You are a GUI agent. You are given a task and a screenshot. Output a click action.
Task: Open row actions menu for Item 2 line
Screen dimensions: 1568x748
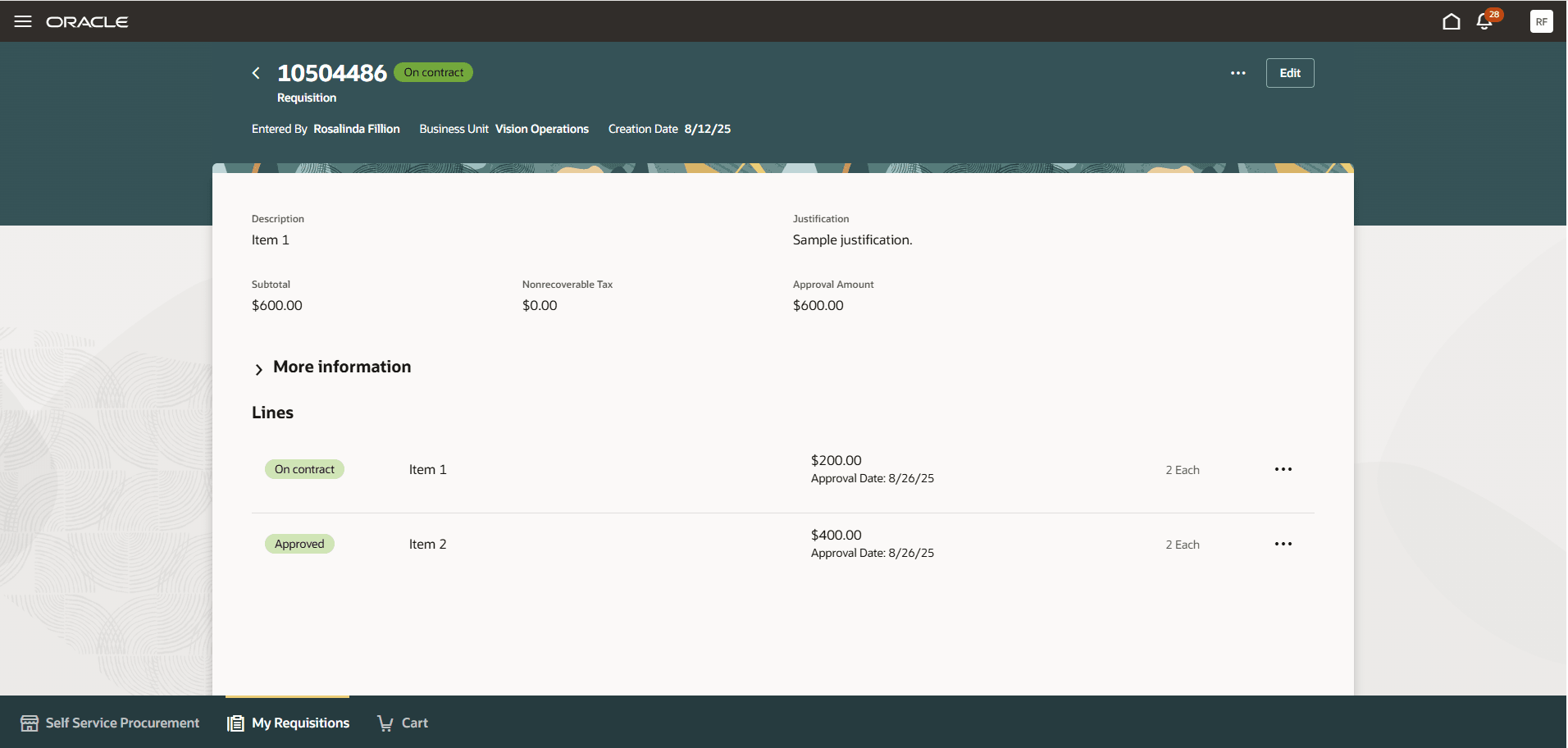[1283, 543]
